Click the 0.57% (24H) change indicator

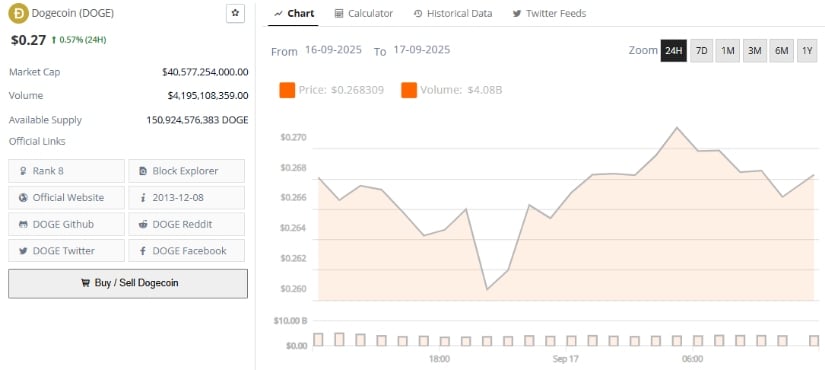click(79, 40)
